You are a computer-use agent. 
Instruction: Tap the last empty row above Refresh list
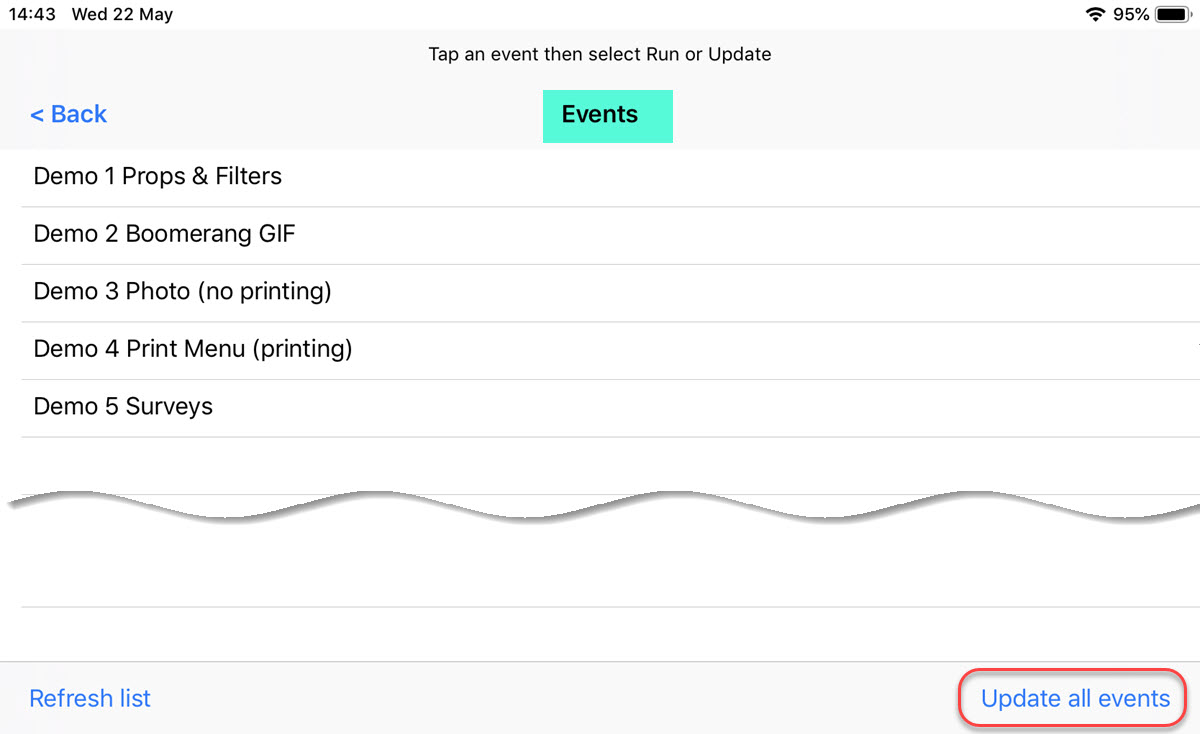pos(610,634)
